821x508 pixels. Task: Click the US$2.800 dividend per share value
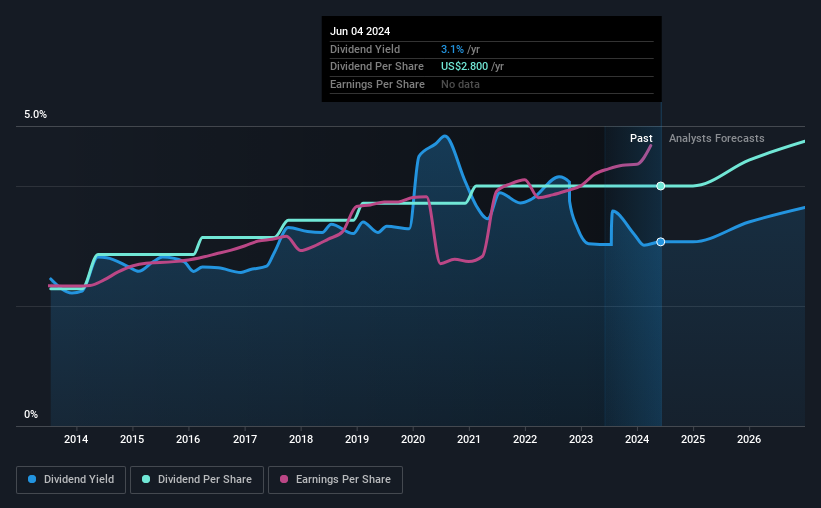464,67
